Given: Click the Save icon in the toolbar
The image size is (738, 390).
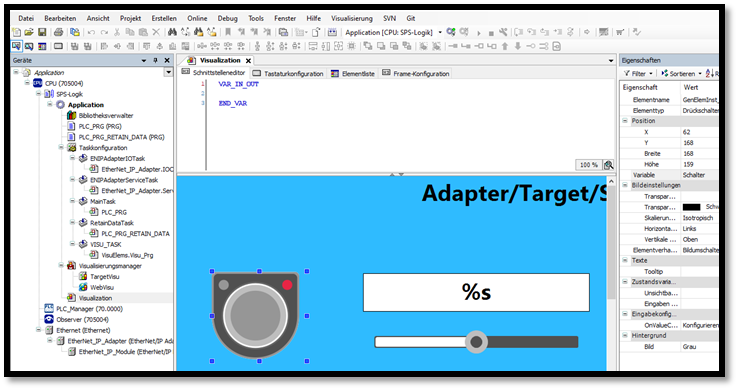Looking at the screenshot, I should (42, 32).
